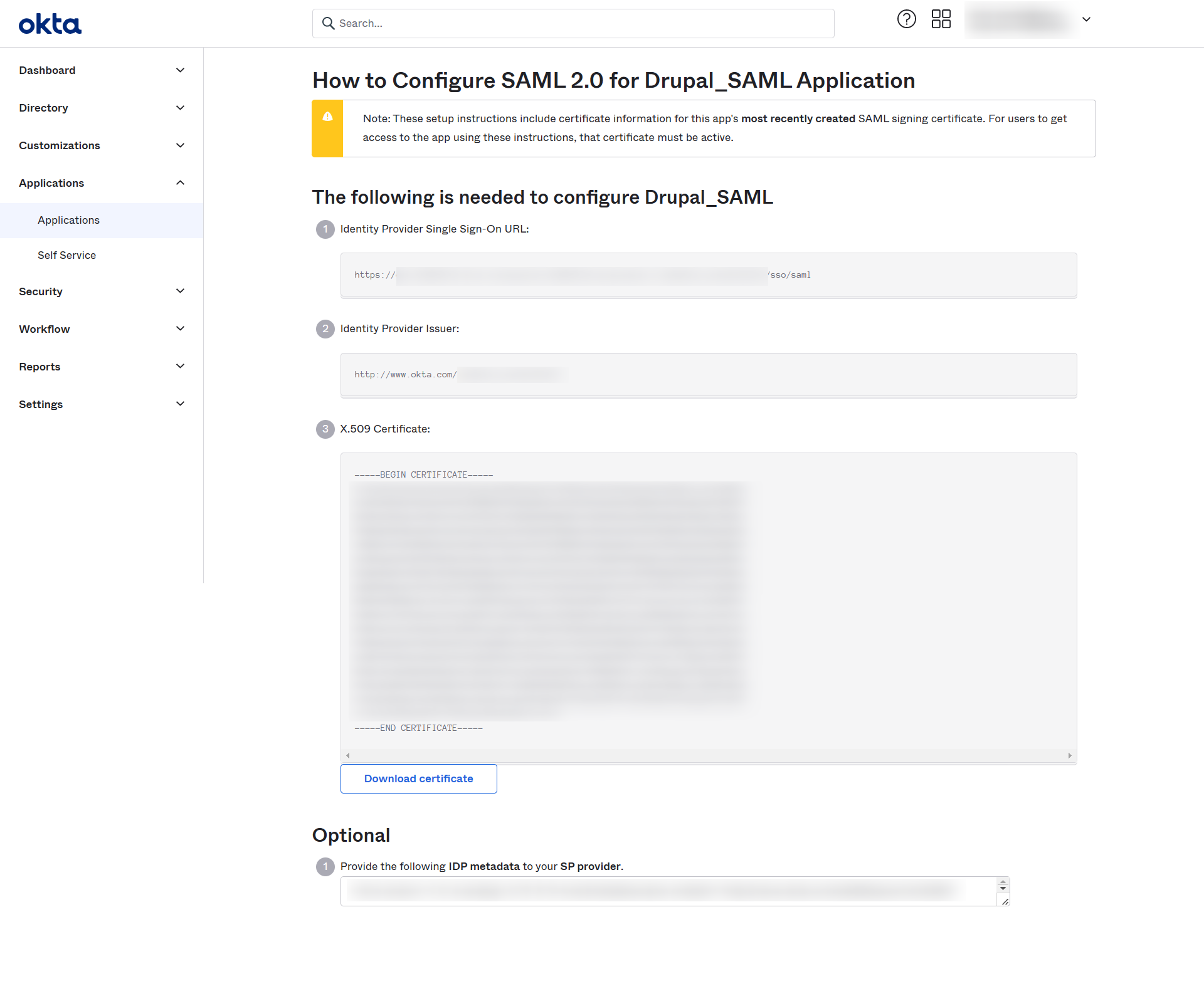Select the Applications sub-item
Screen dimensions: 1204x1001
[x=68, y=220]
